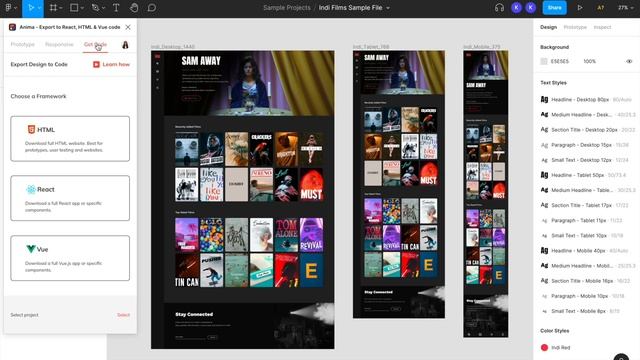
Task: Click the HTML5 framework icon
Action: [31, 129]
